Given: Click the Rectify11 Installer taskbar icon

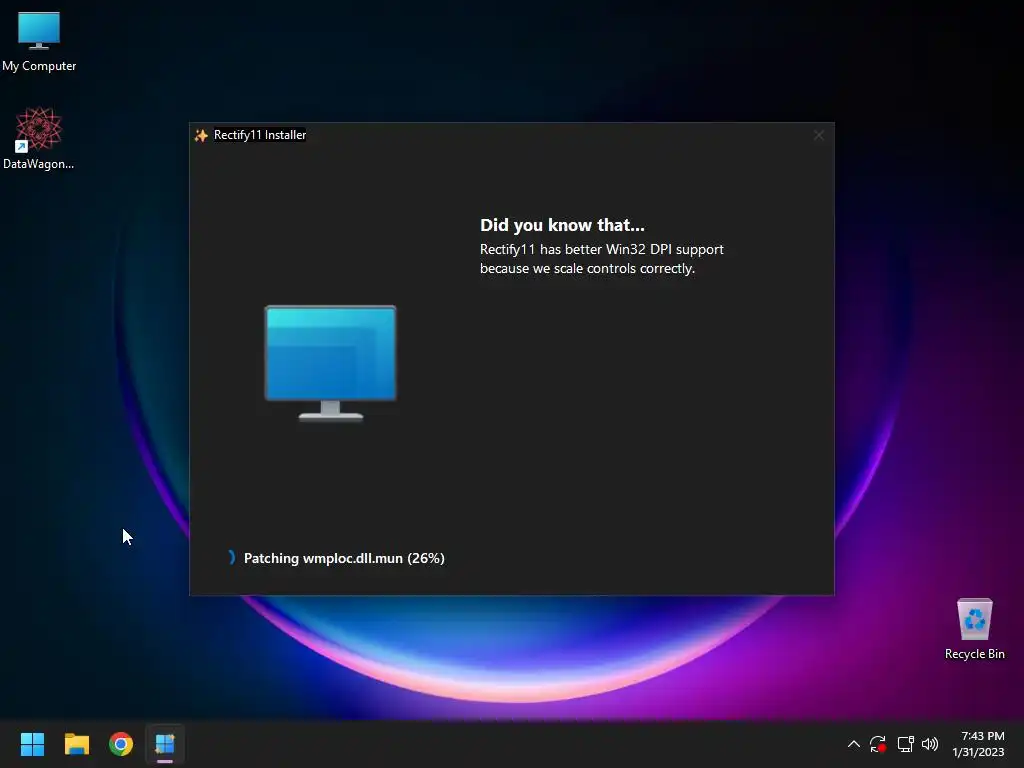Looking at the screenshot, I should [x=165, y=744].
